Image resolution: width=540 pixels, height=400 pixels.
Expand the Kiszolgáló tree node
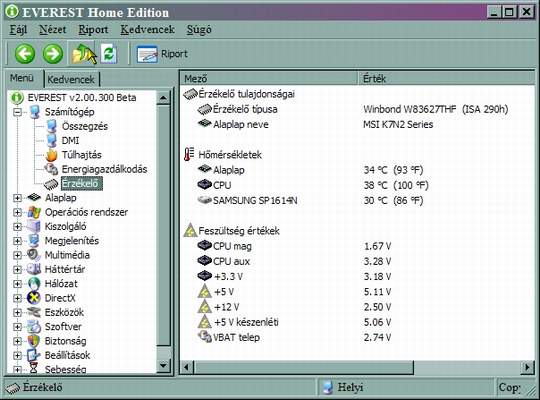(x=17, y=226)
